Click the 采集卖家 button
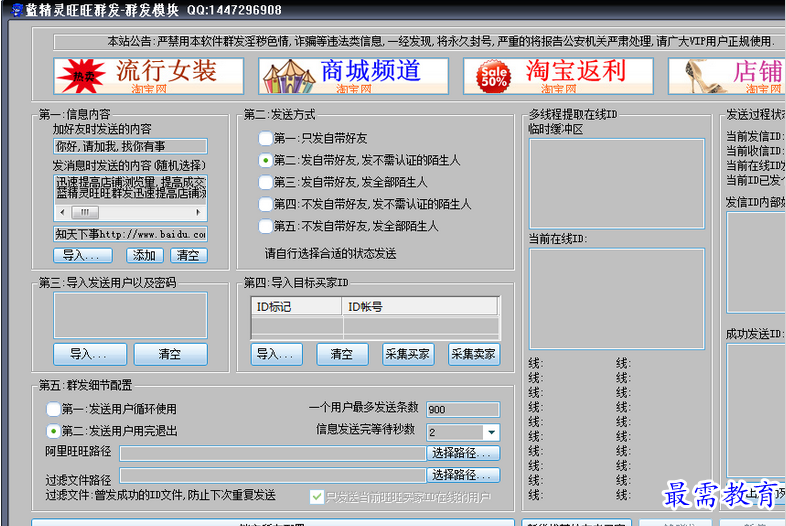The image size is (786, 526). pos(474,354)
